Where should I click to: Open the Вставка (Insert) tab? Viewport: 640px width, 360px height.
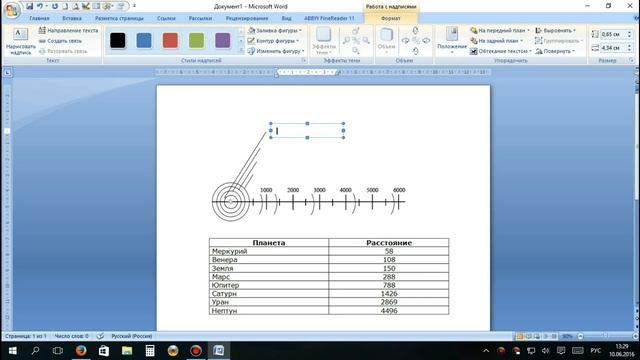click(x=72, y=18)
